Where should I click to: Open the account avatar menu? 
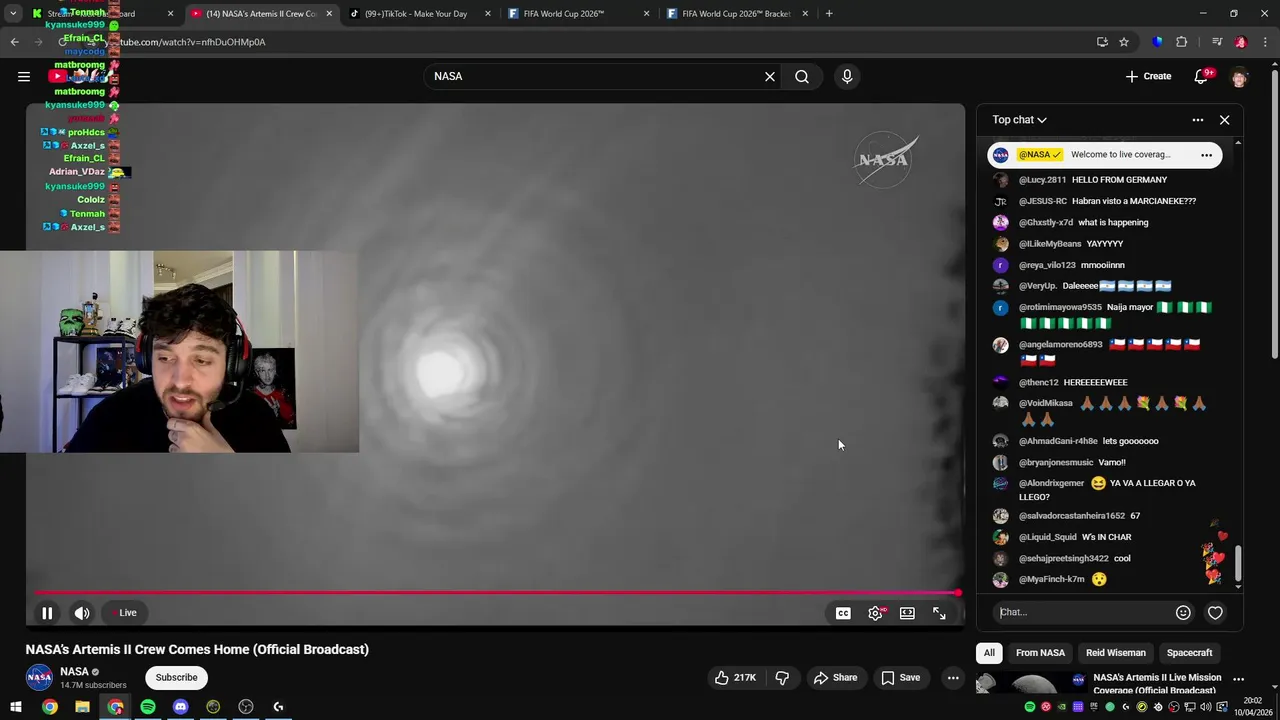coord(1240,76)
